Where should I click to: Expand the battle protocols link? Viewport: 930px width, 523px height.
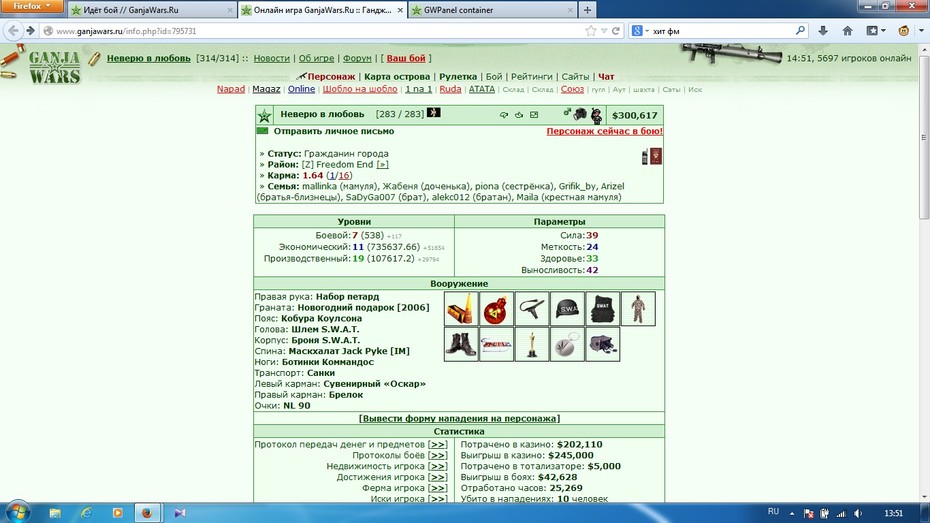click(438, 455)
